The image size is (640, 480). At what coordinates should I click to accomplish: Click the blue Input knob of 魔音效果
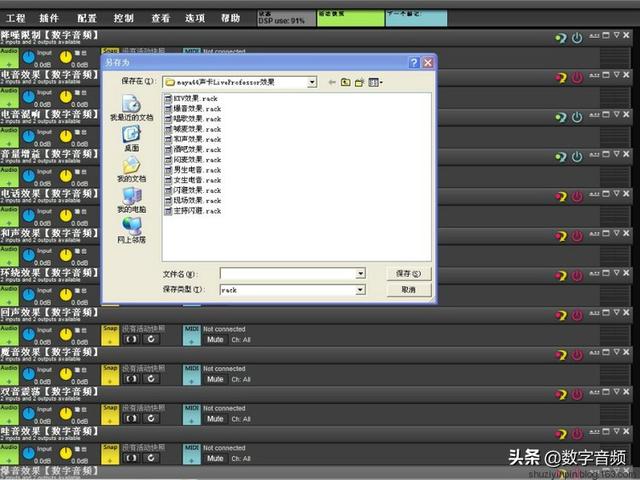[x=29, y=374]
